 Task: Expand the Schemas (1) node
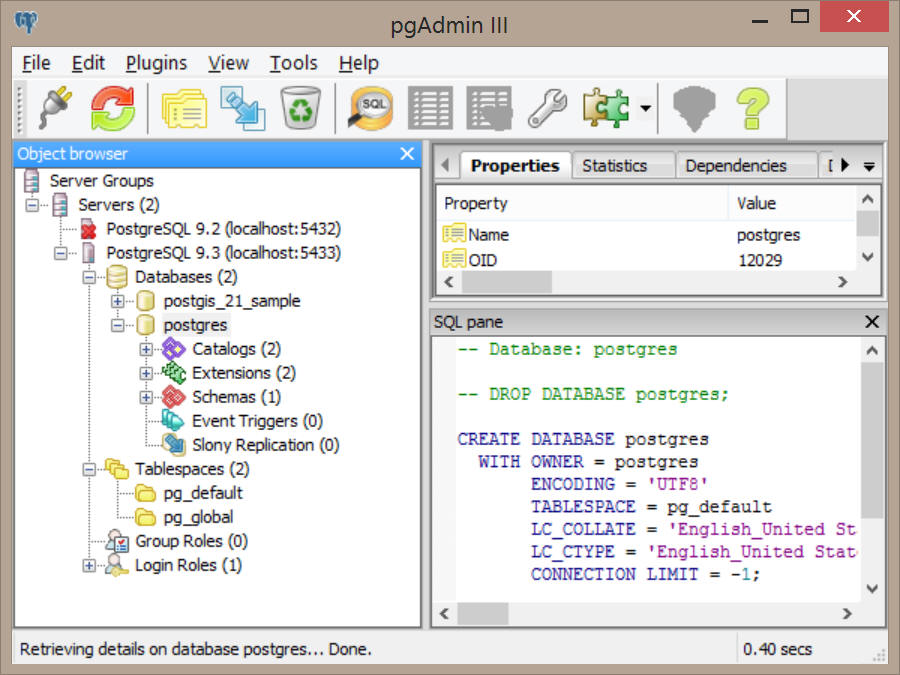pos(146,397)
